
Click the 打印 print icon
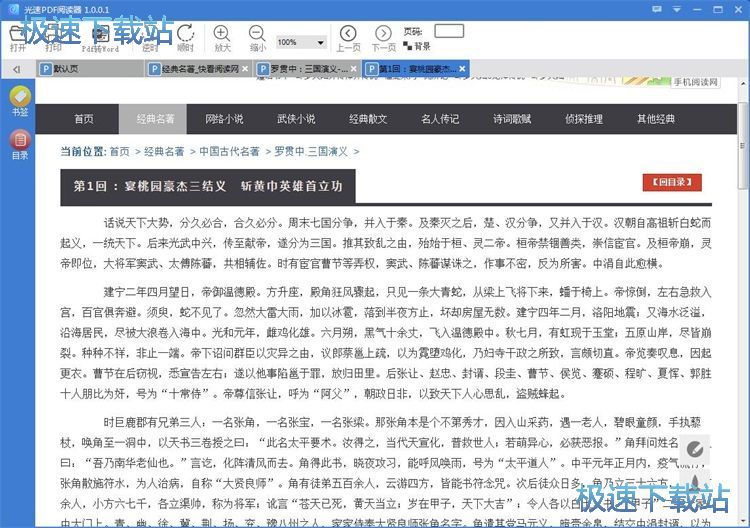[53, 37]
